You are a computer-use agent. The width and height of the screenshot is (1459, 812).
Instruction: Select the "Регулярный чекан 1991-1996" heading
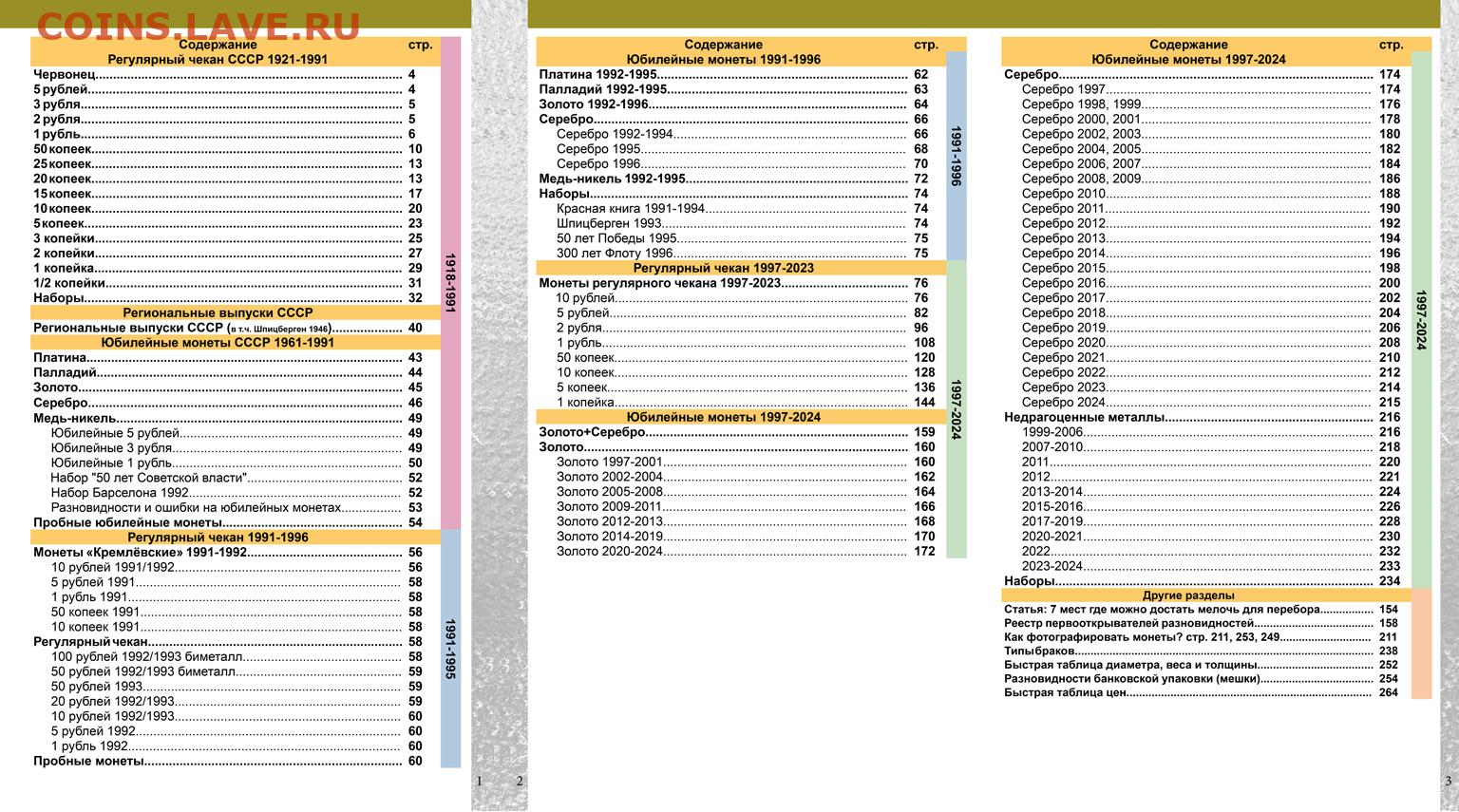218,538
